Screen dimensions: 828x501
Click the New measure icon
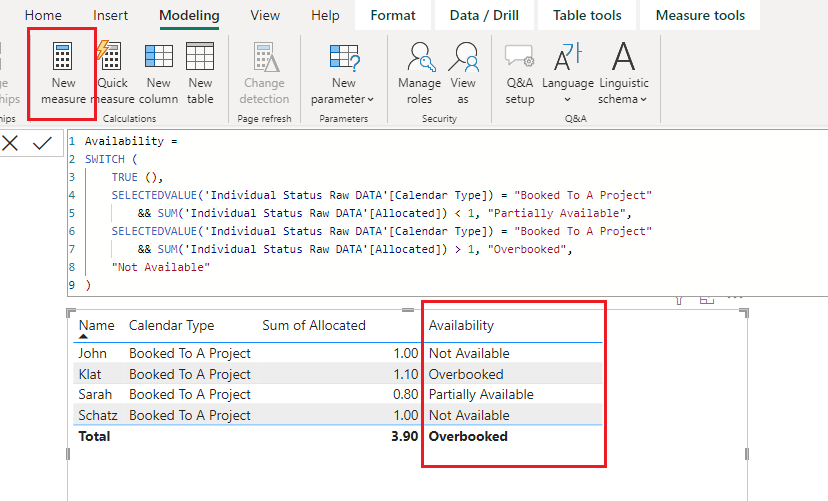[63, 56]
